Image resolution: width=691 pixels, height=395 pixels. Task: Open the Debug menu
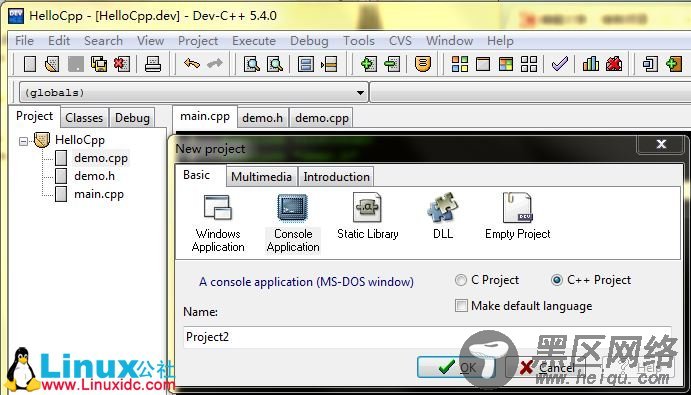[x=309, y=41]
